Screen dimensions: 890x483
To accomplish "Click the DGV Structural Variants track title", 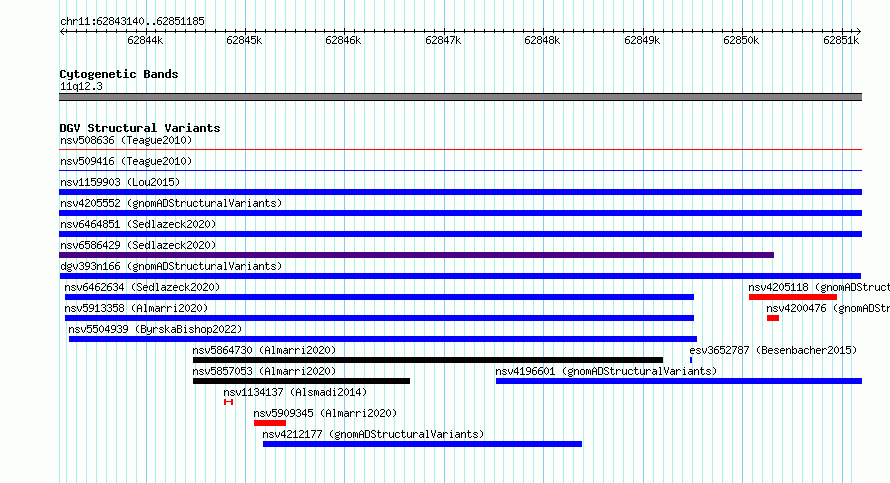I will [140, 128].
